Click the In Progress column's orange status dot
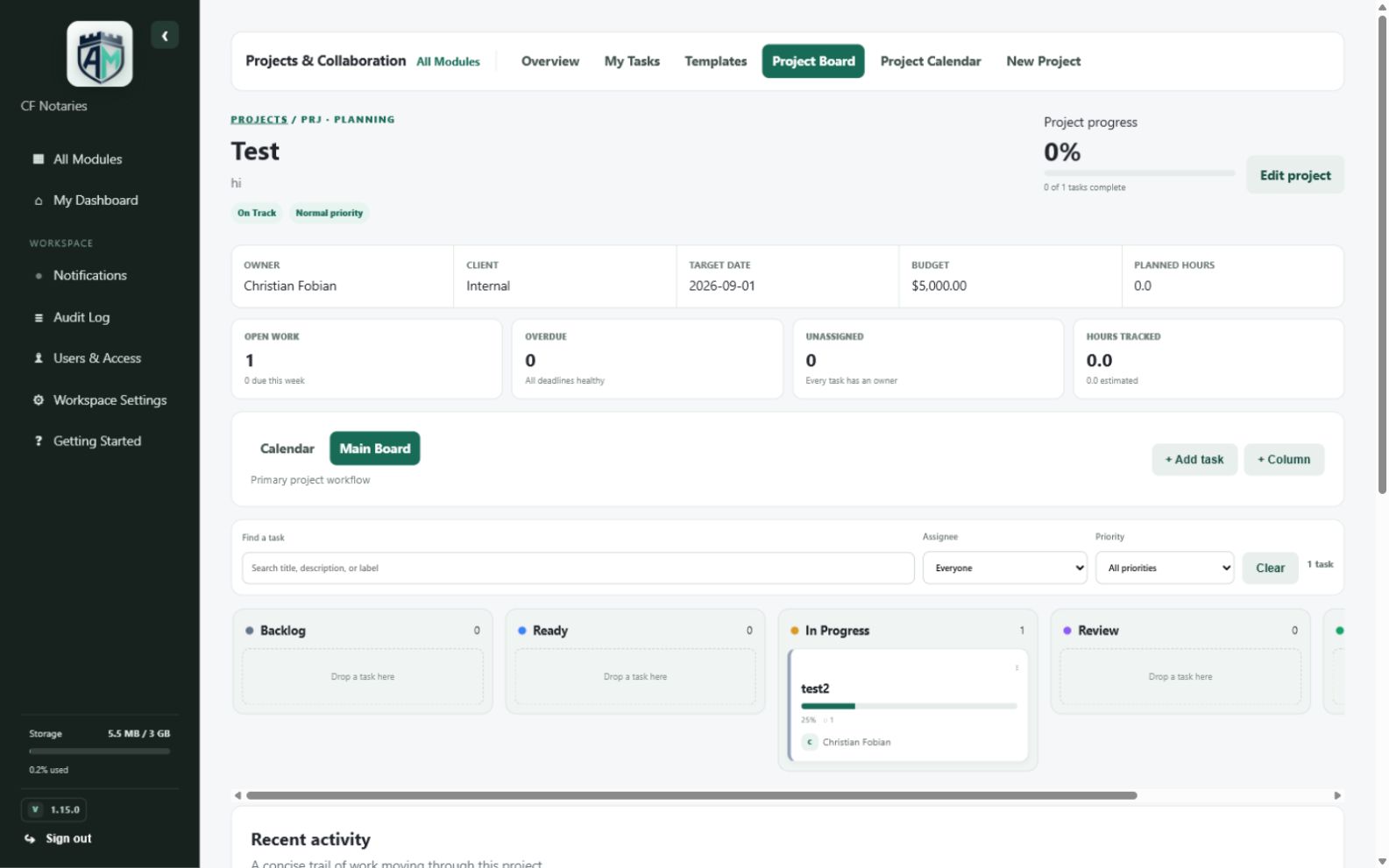1389x868 pixels. coord(795,631)
